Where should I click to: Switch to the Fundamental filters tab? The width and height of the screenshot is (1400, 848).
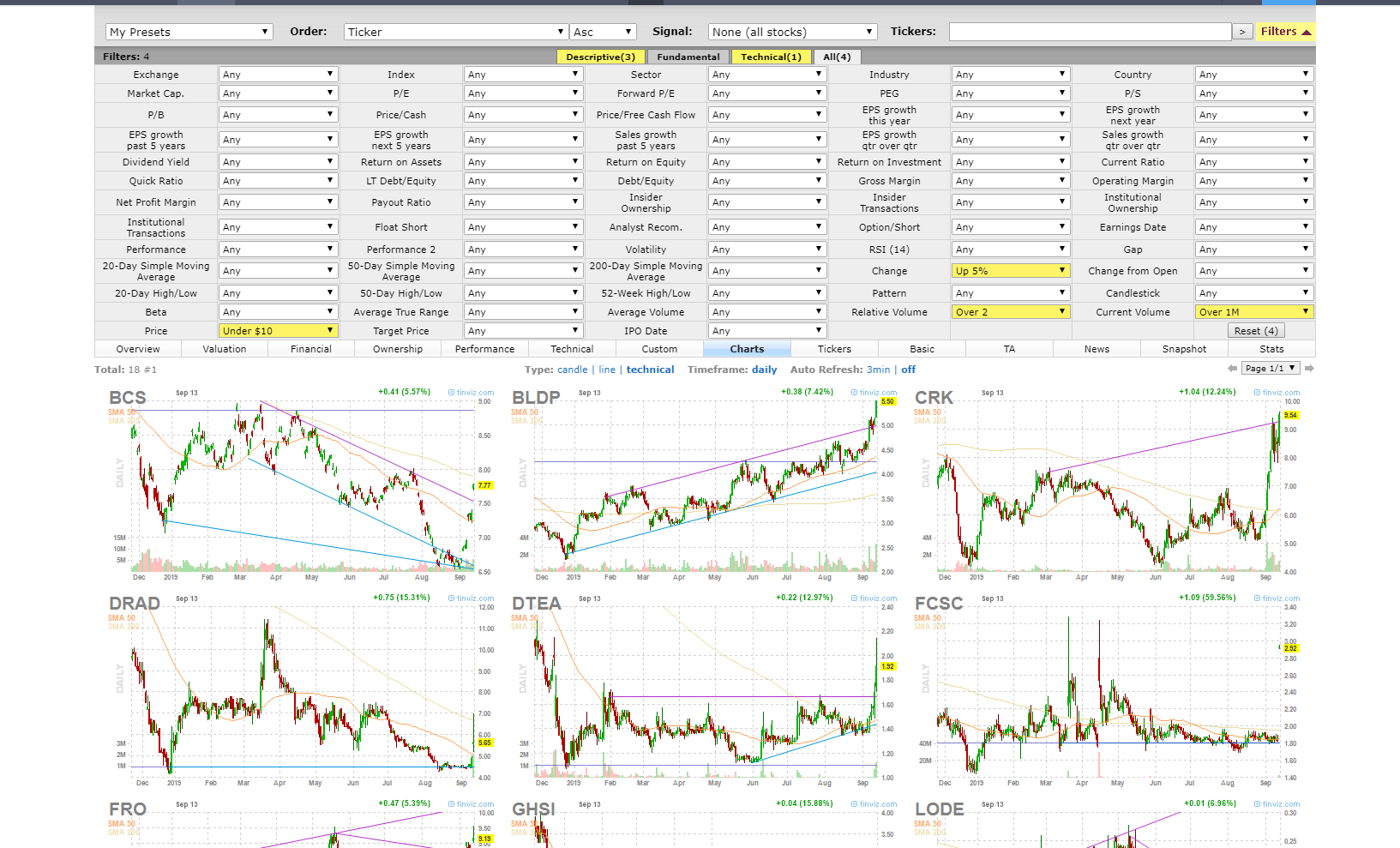point(688,57)
